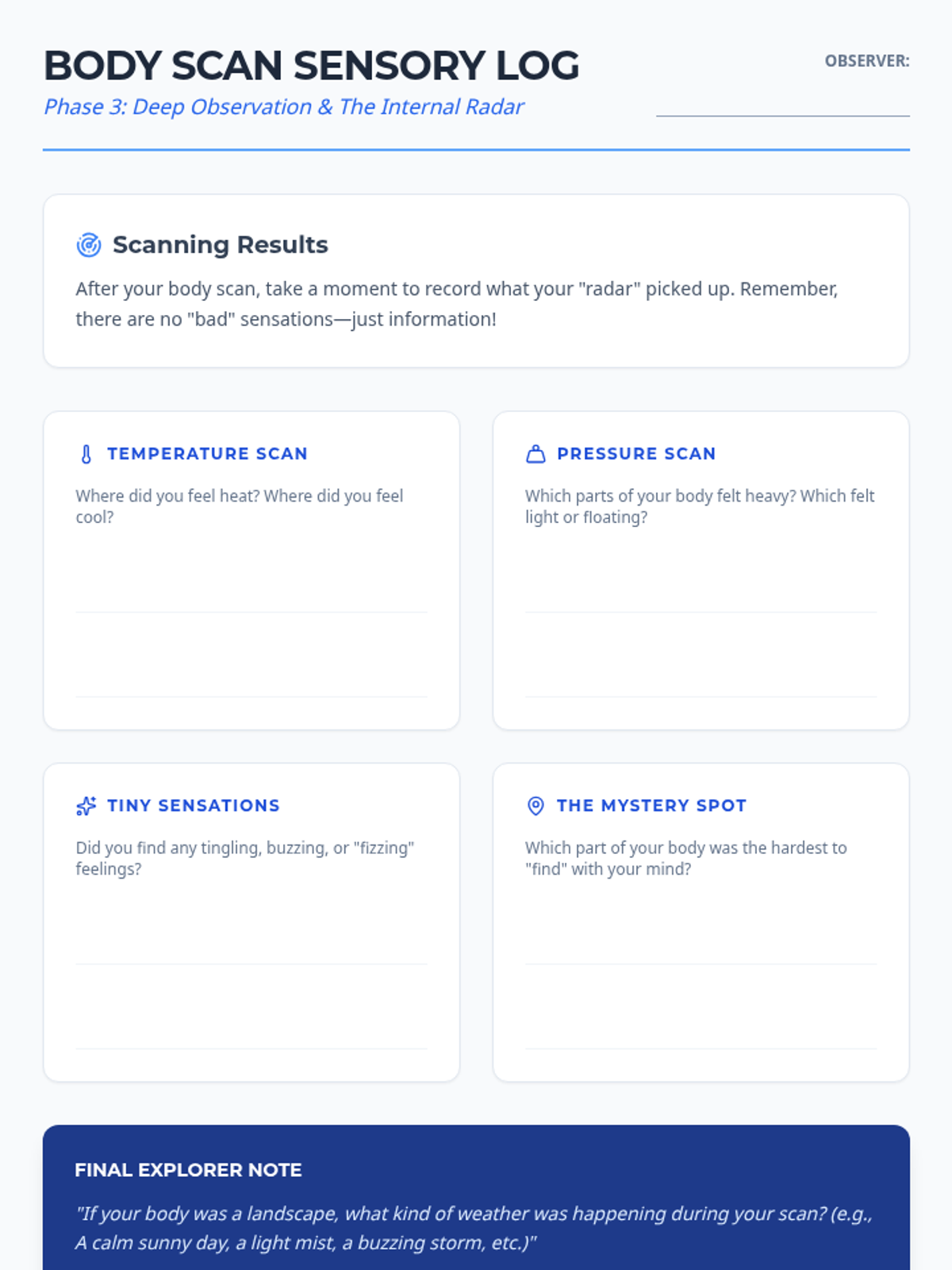The width and height of the screenshot is (952, 1270).
Task: Click the Final Explorer Note heading
Action: [x=188, y=1170]
